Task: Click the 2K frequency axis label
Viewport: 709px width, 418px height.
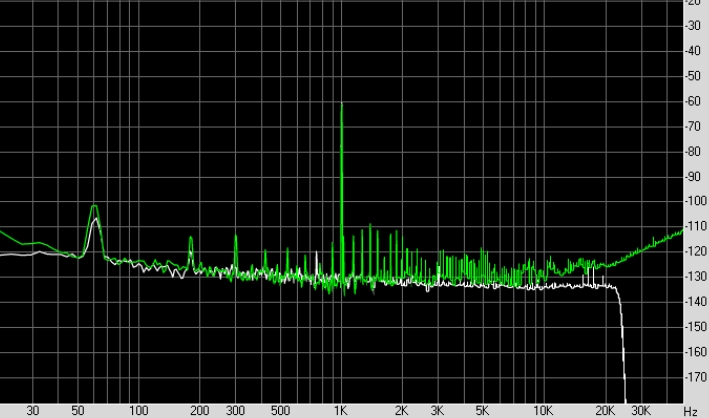Action: click(x=401, y=411)
